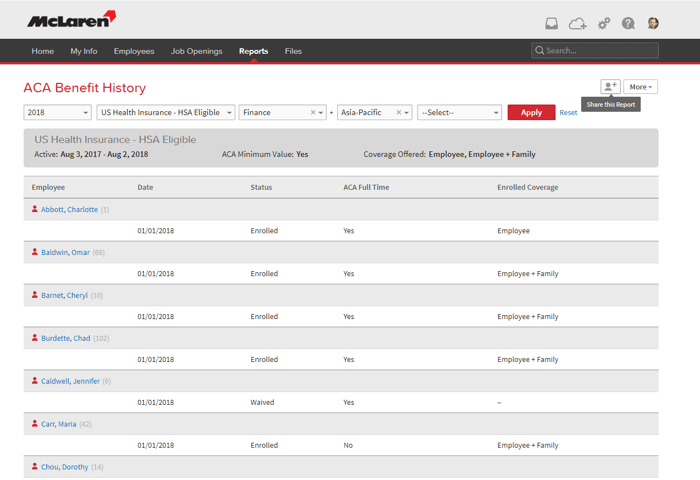Click Enrolled status in Burdette's row
This screenshot has height=480, width=700.
point(264,359)
